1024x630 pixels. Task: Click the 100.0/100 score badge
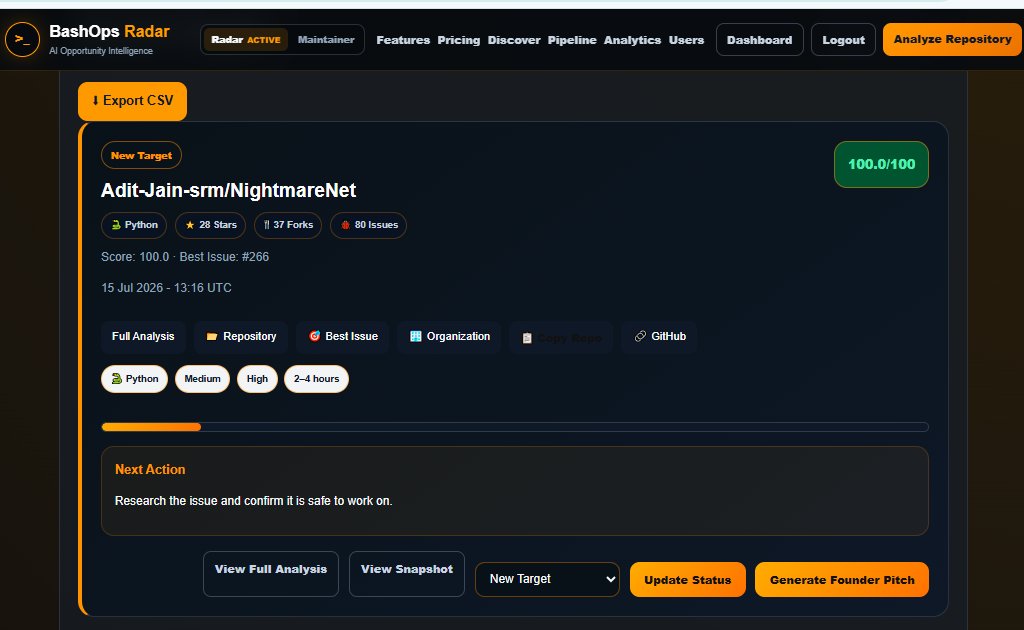[x=881, y=165]
